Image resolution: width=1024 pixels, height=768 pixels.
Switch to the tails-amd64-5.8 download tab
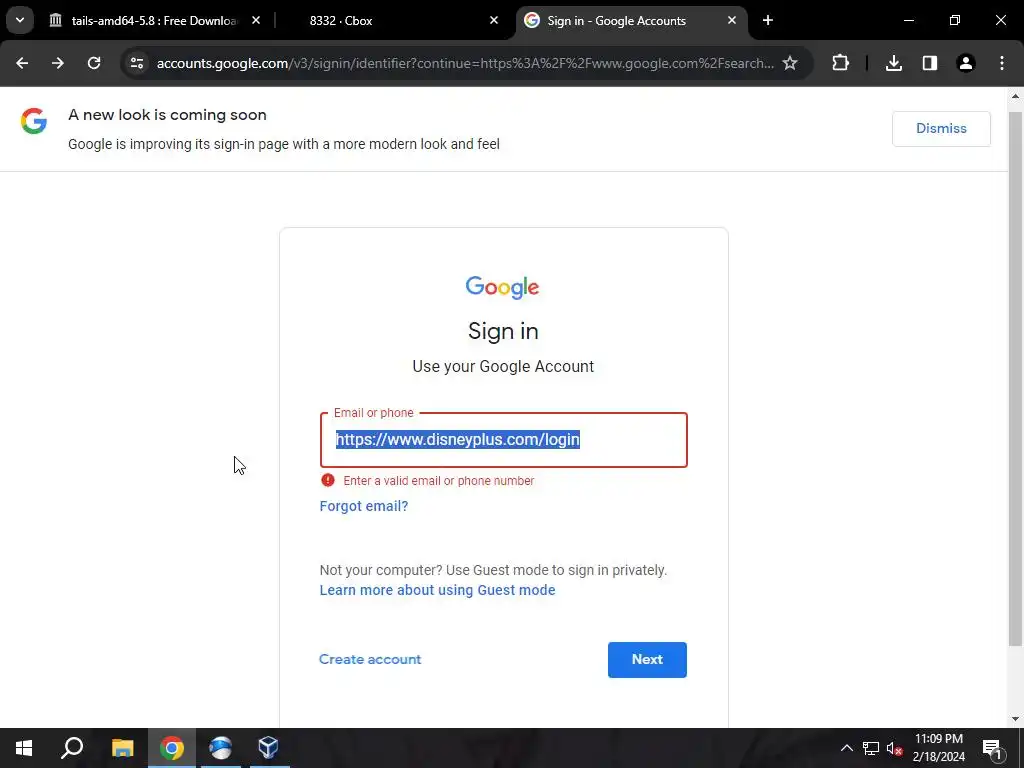[154, 20]
